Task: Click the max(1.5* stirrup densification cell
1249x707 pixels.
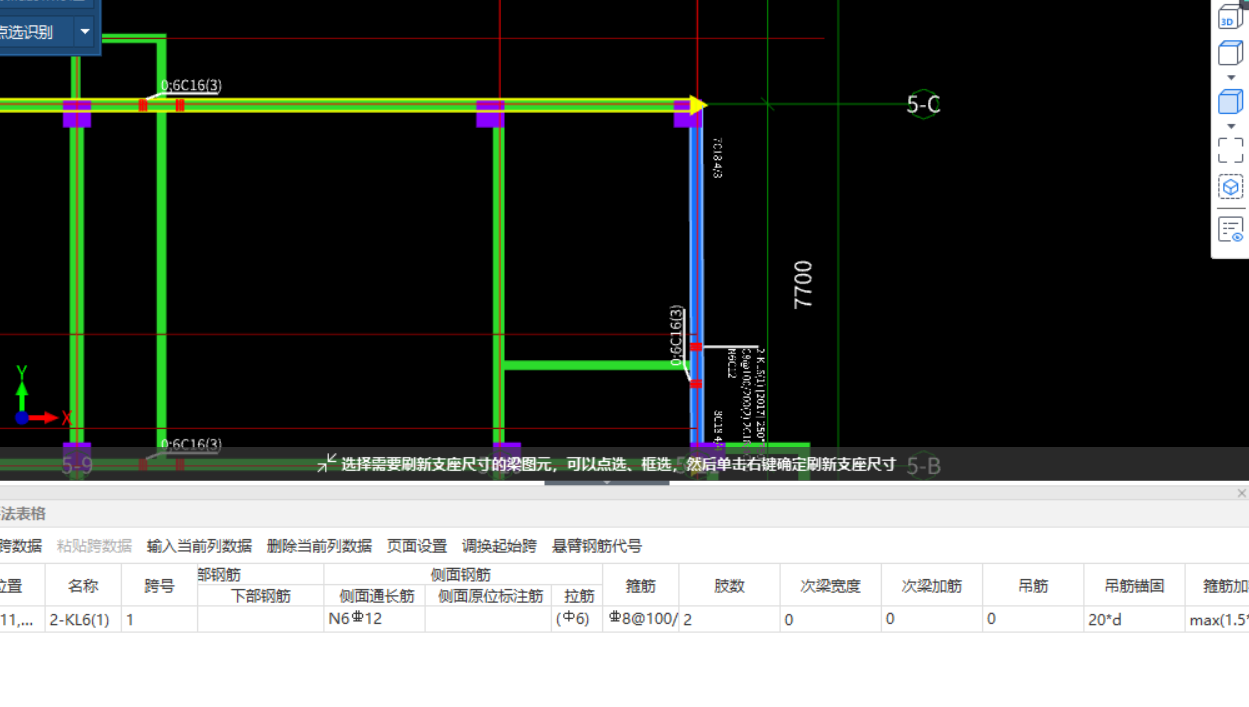Action: pos(1217,619)
